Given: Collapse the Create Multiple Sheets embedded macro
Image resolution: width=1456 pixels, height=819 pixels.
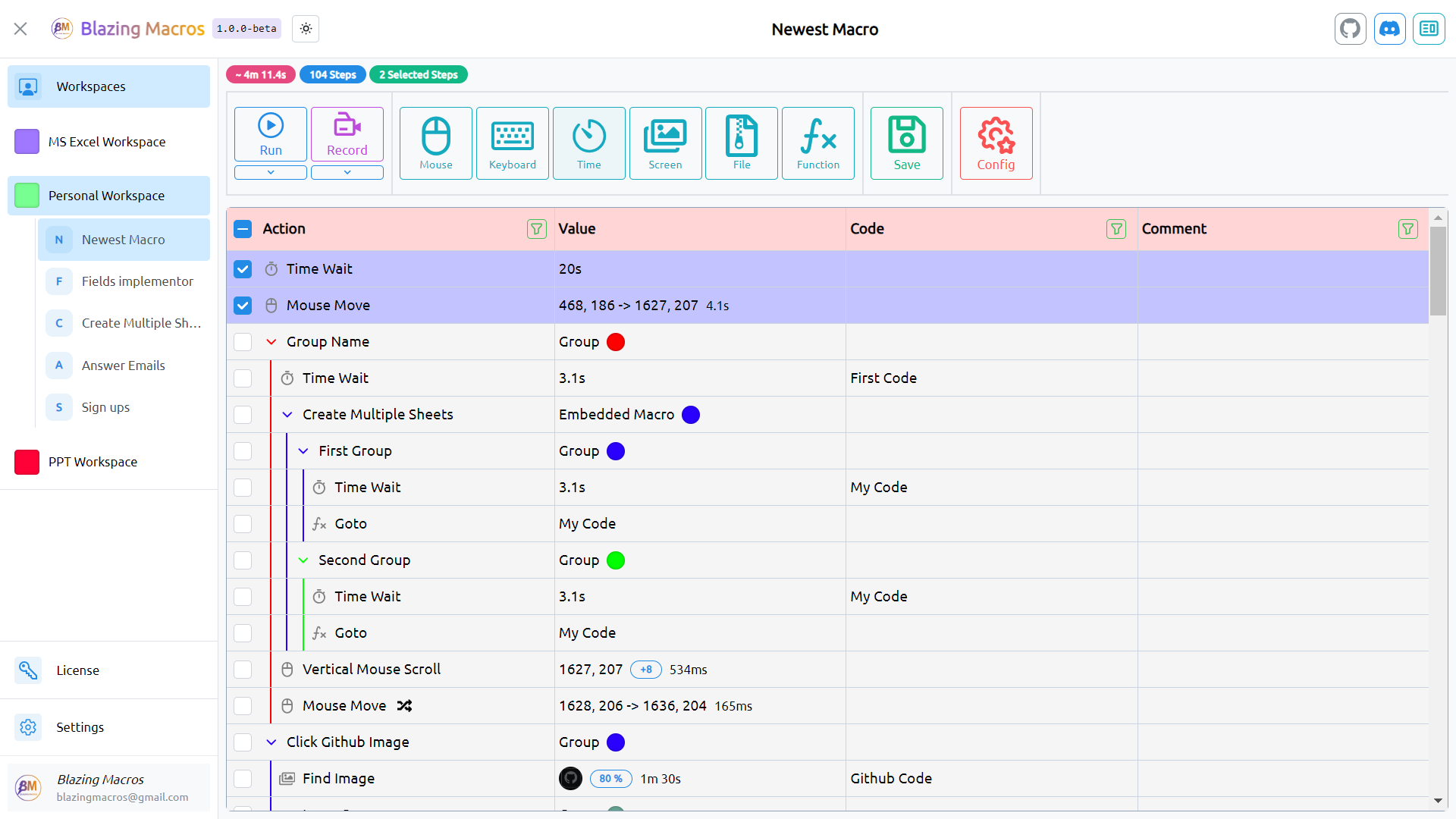Looking at the screenshot, I should 287,415.
